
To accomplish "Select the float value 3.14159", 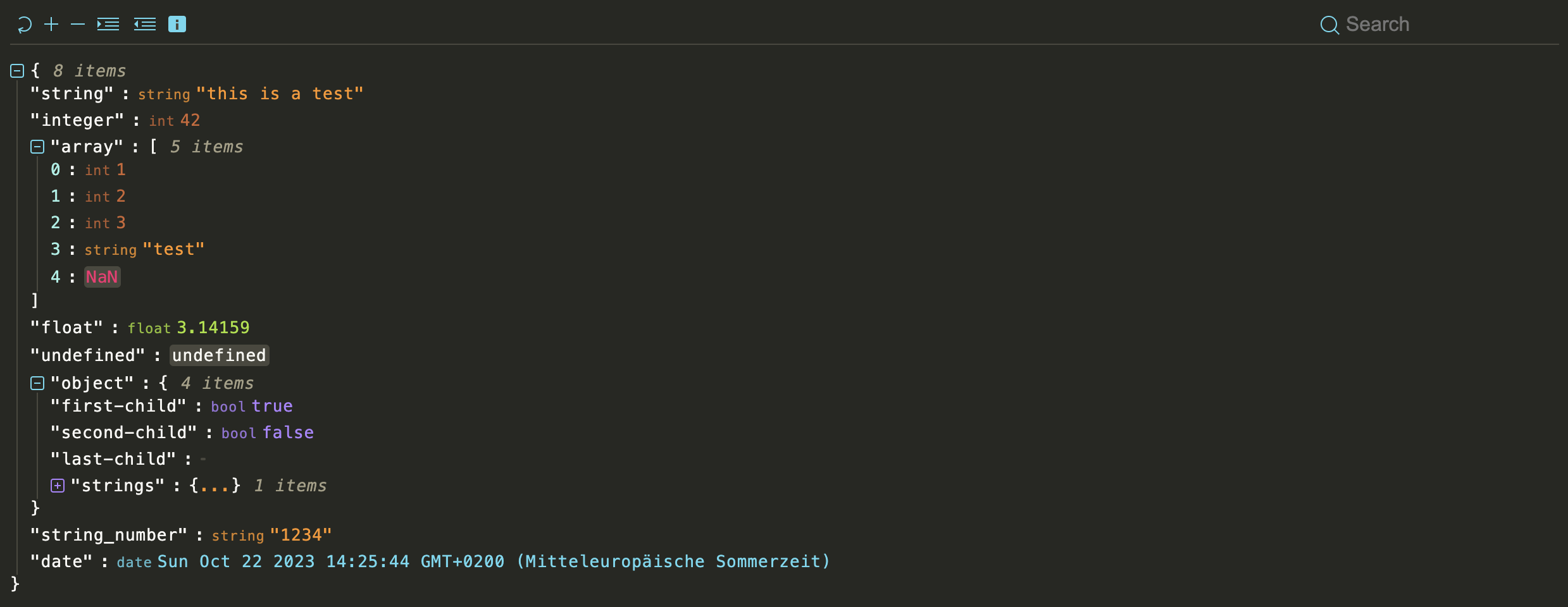I will [213, 327].
